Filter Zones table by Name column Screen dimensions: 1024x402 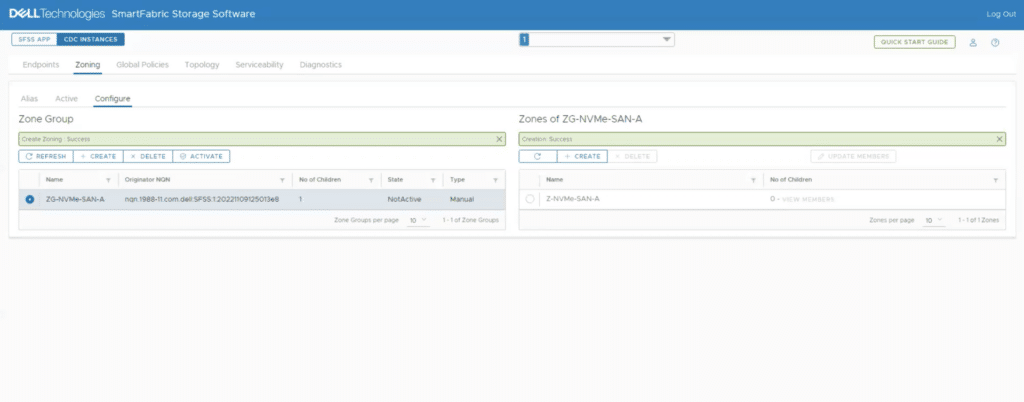[753, 180]
